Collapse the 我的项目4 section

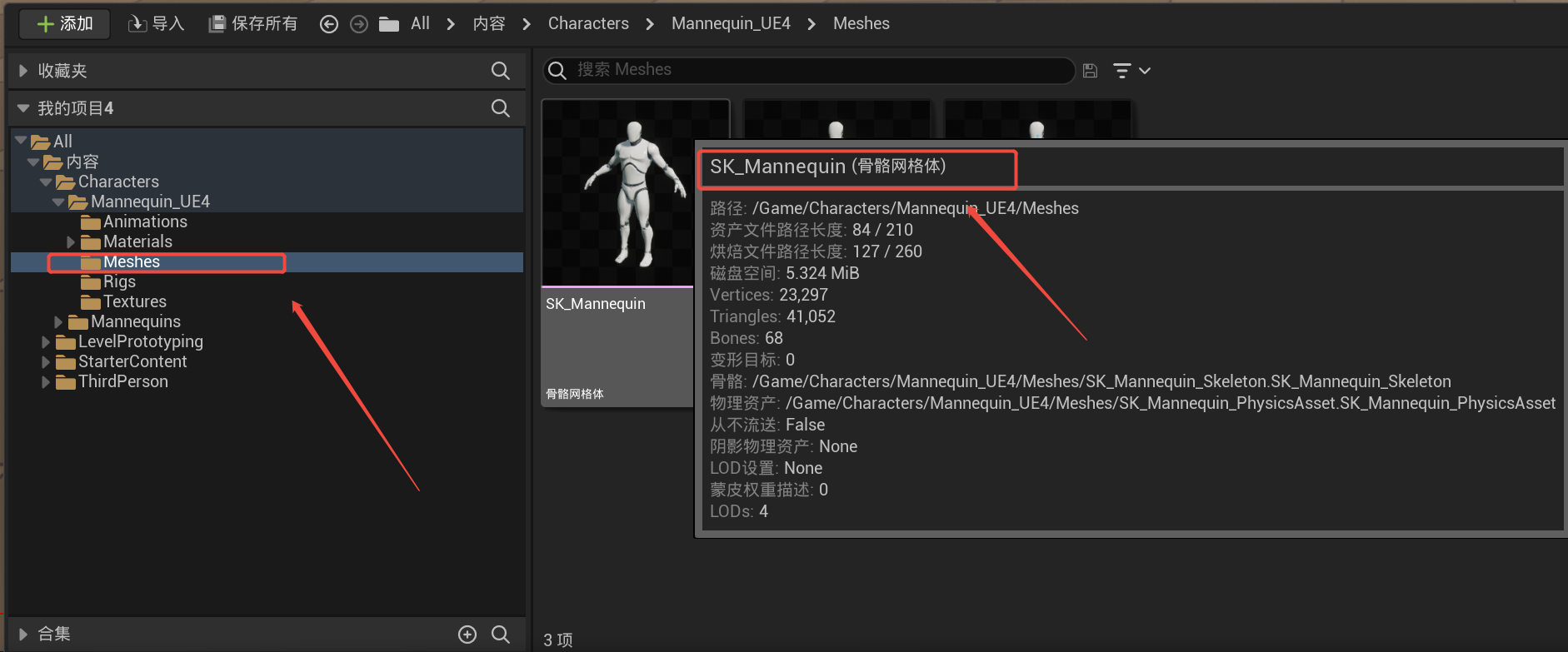click(x=23, y=108)
